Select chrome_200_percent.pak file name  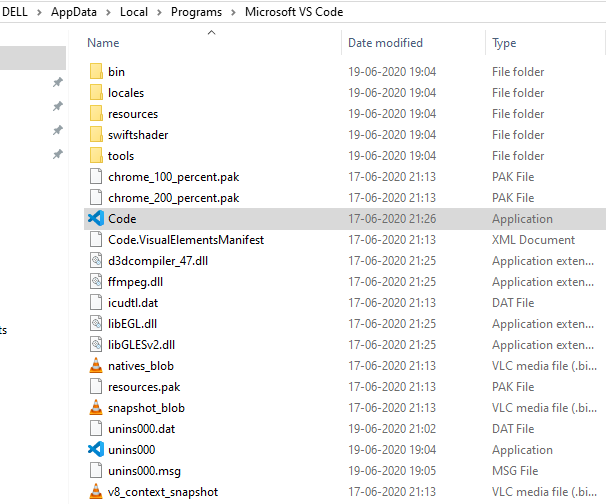(174, 198)
